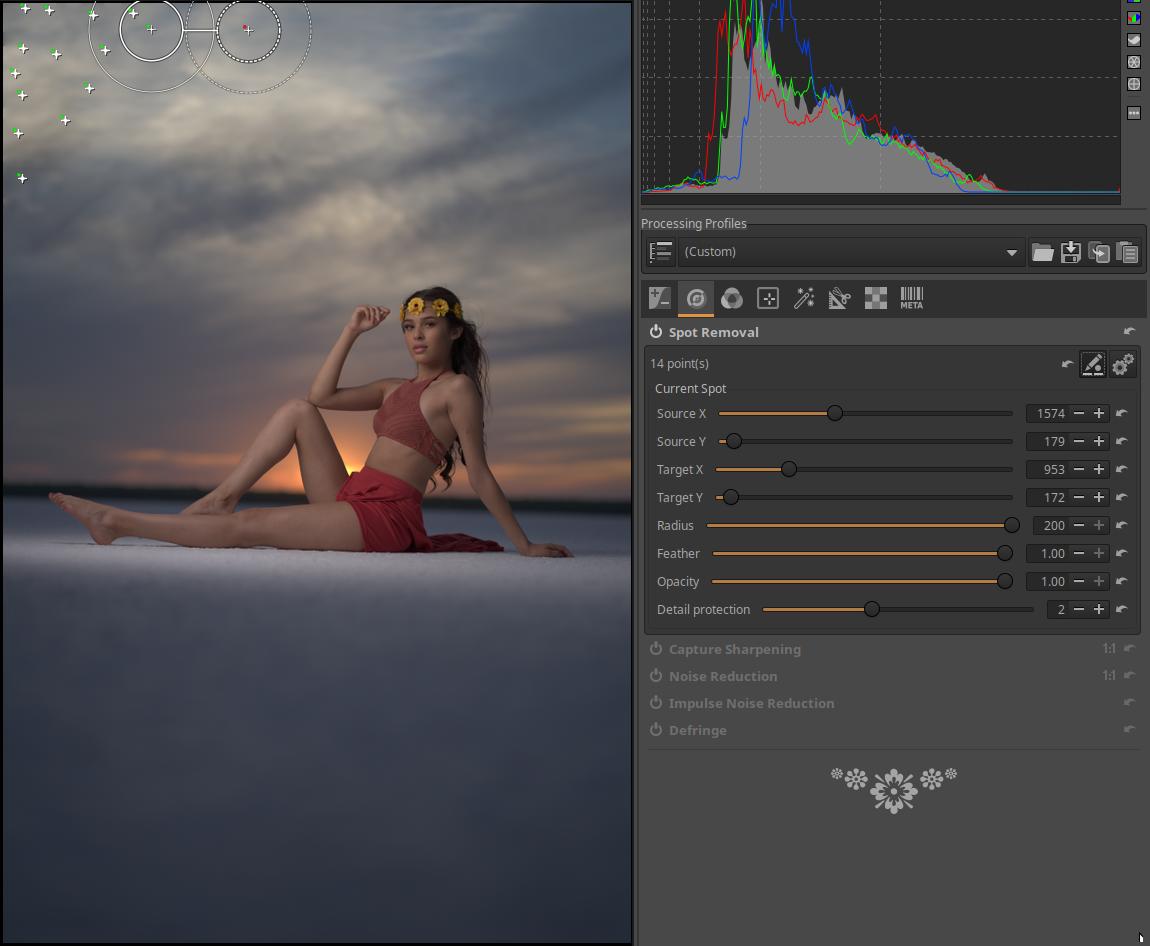The image size is (1150, 946).
Task: Enable the Defringe tool
Action: [x=656, y=730]
